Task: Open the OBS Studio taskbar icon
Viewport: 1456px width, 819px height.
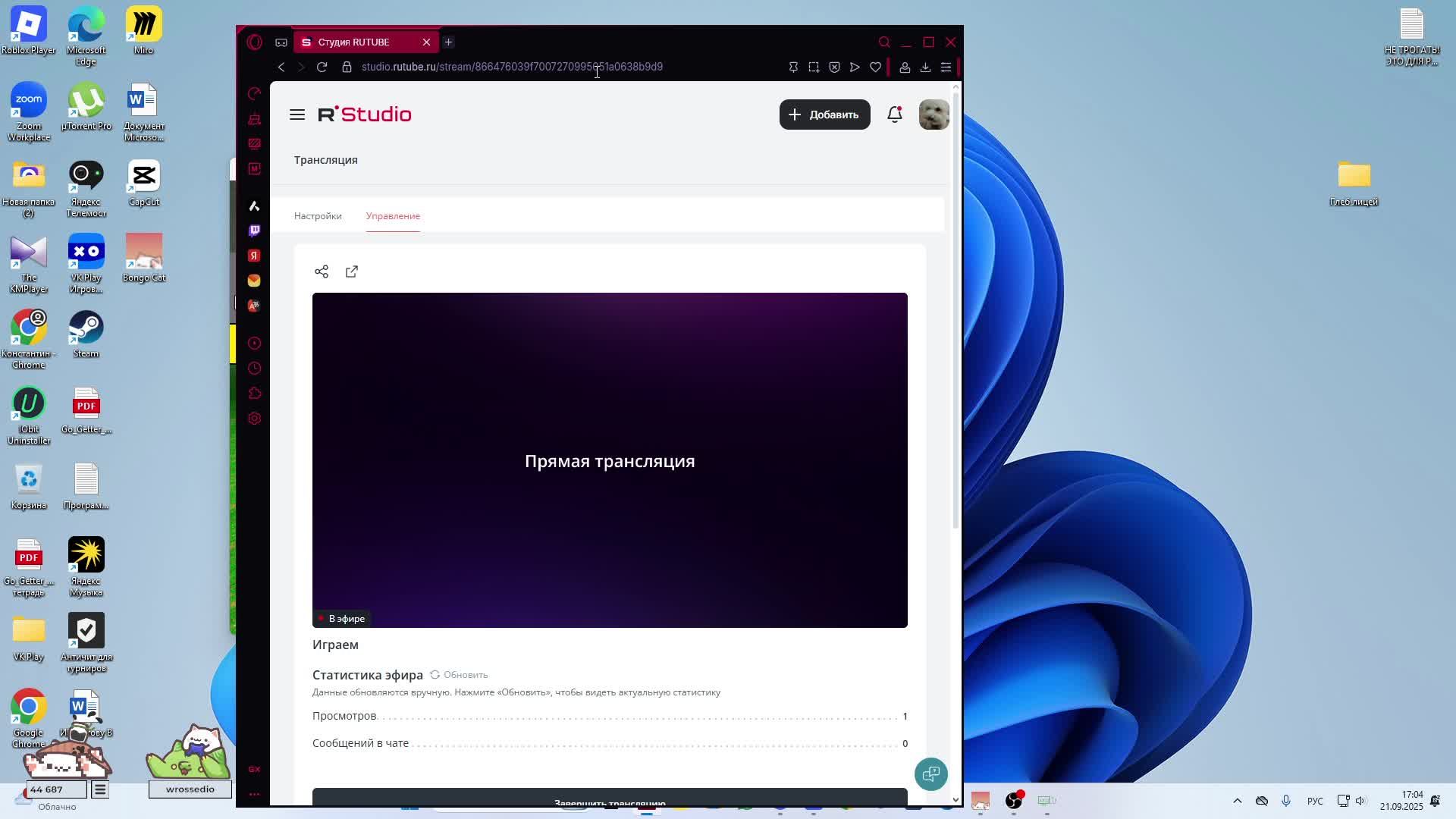Action: (x=1014, y=801)
